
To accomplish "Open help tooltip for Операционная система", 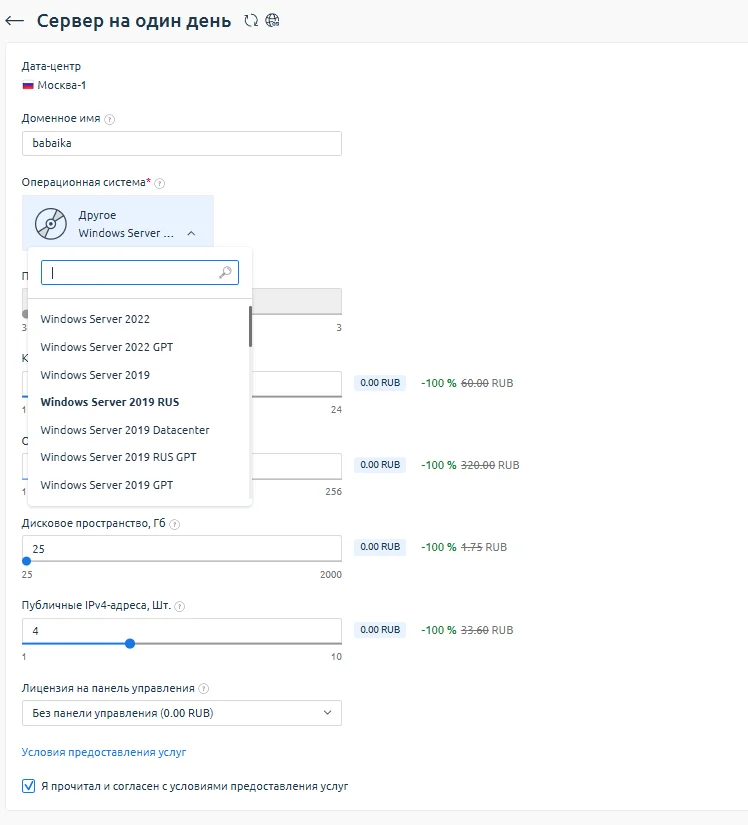I will coord(159,183).
